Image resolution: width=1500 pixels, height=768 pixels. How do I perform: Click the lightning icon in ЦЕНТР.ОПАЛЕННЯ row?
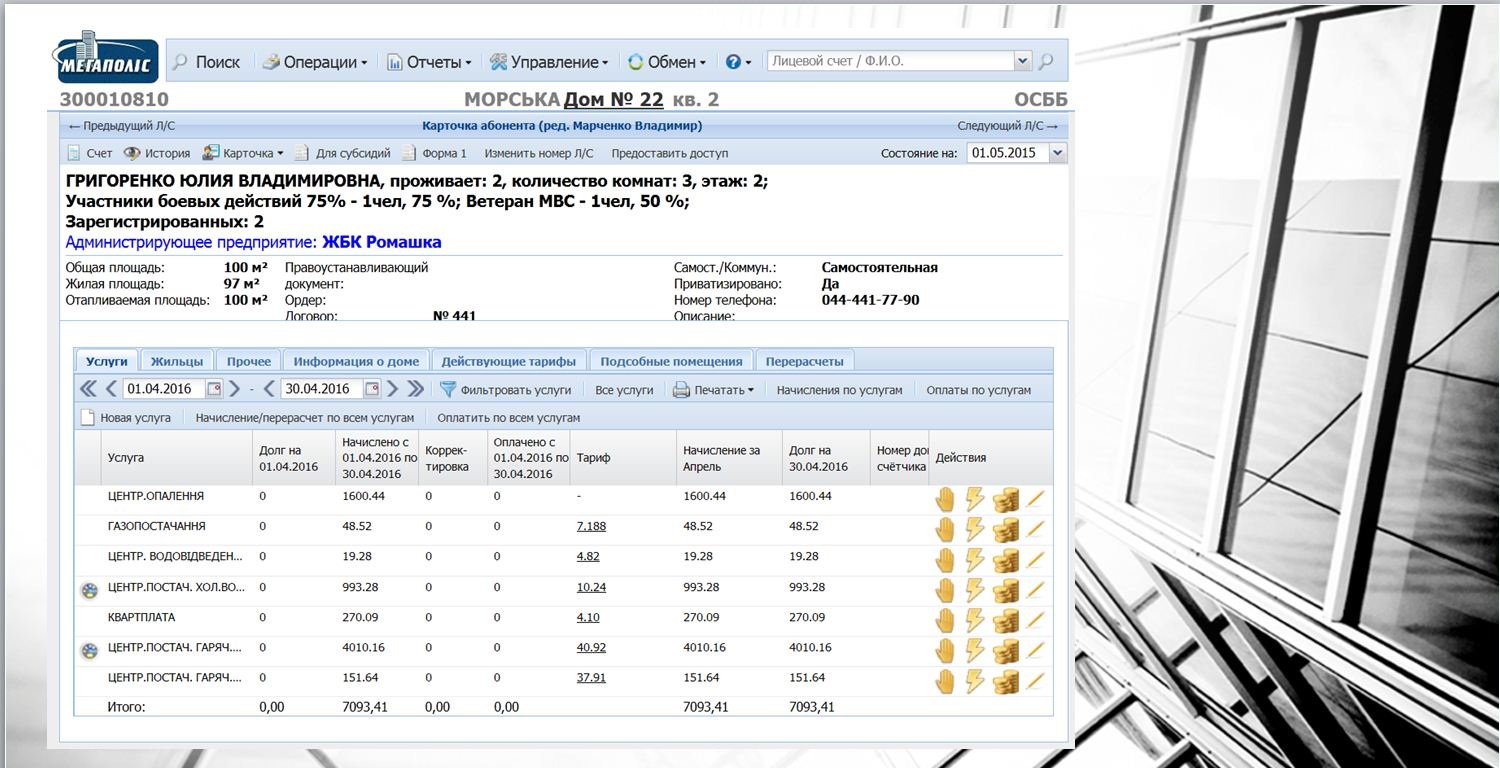coord(975,499)
